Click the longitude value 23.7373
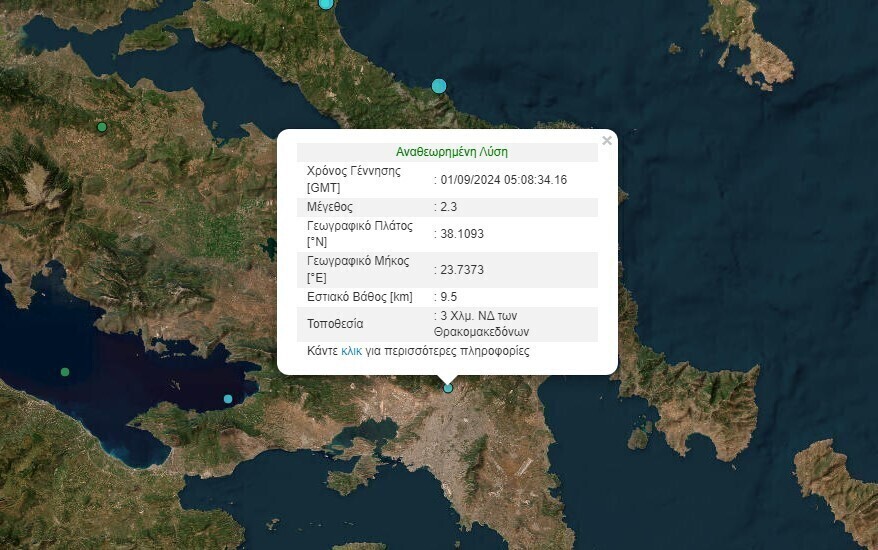 tap(461, 270)
